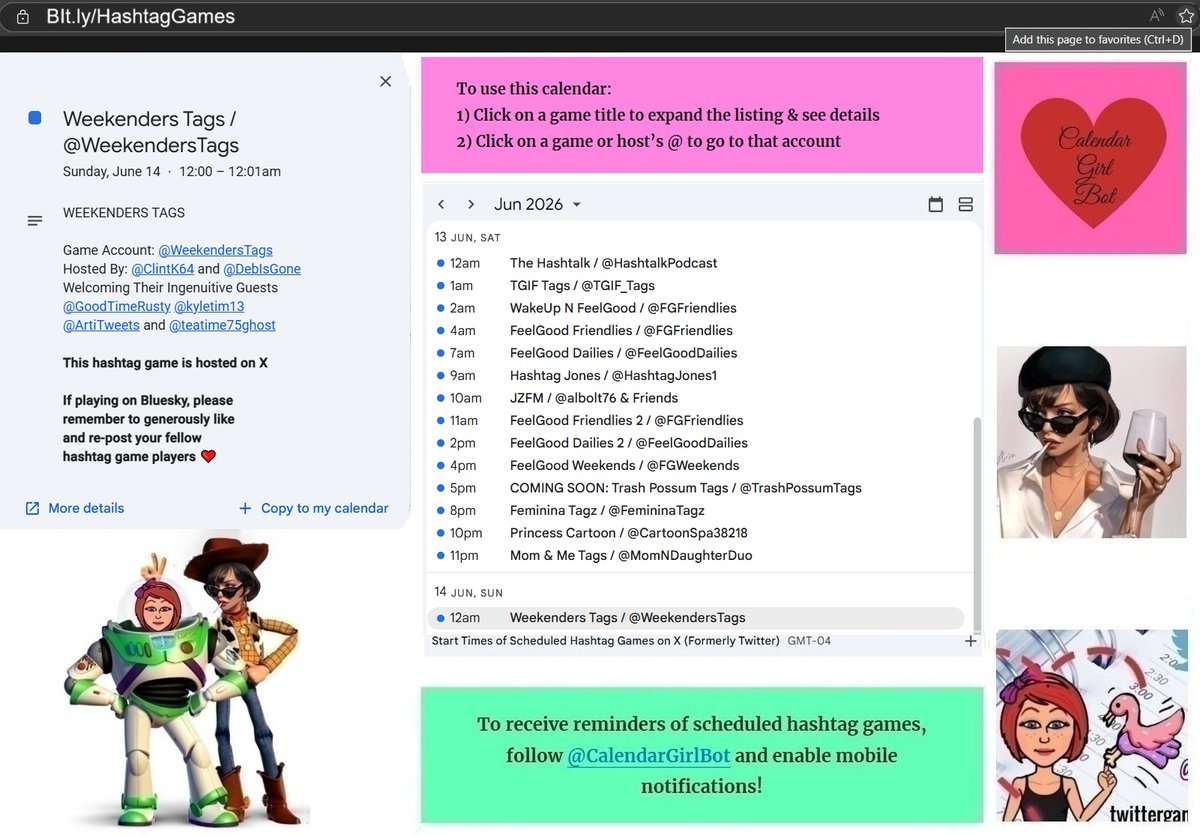Open the Jun 2026 month dropdown

[538, 204]
